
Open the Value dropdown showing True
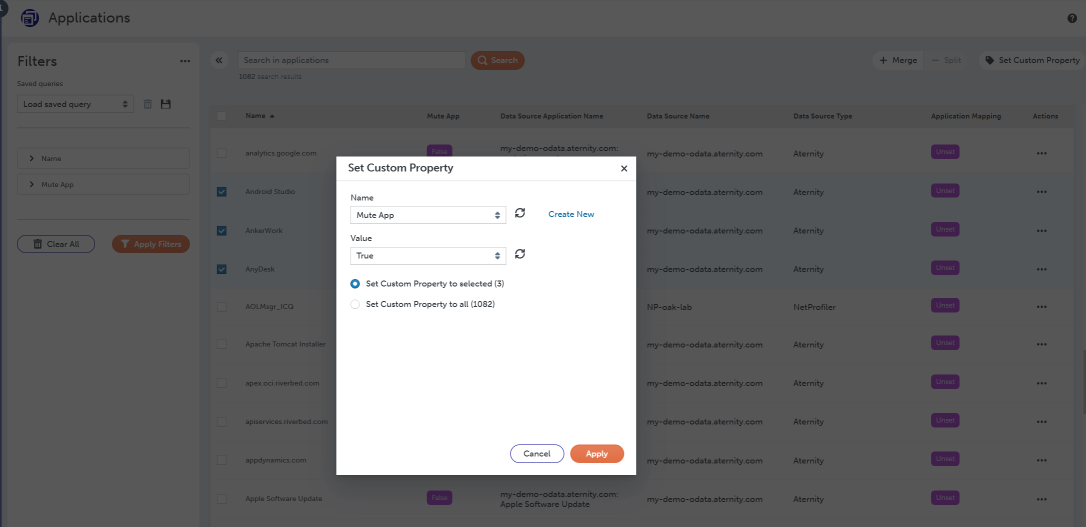pyautogui.click(x=428, y=256)
